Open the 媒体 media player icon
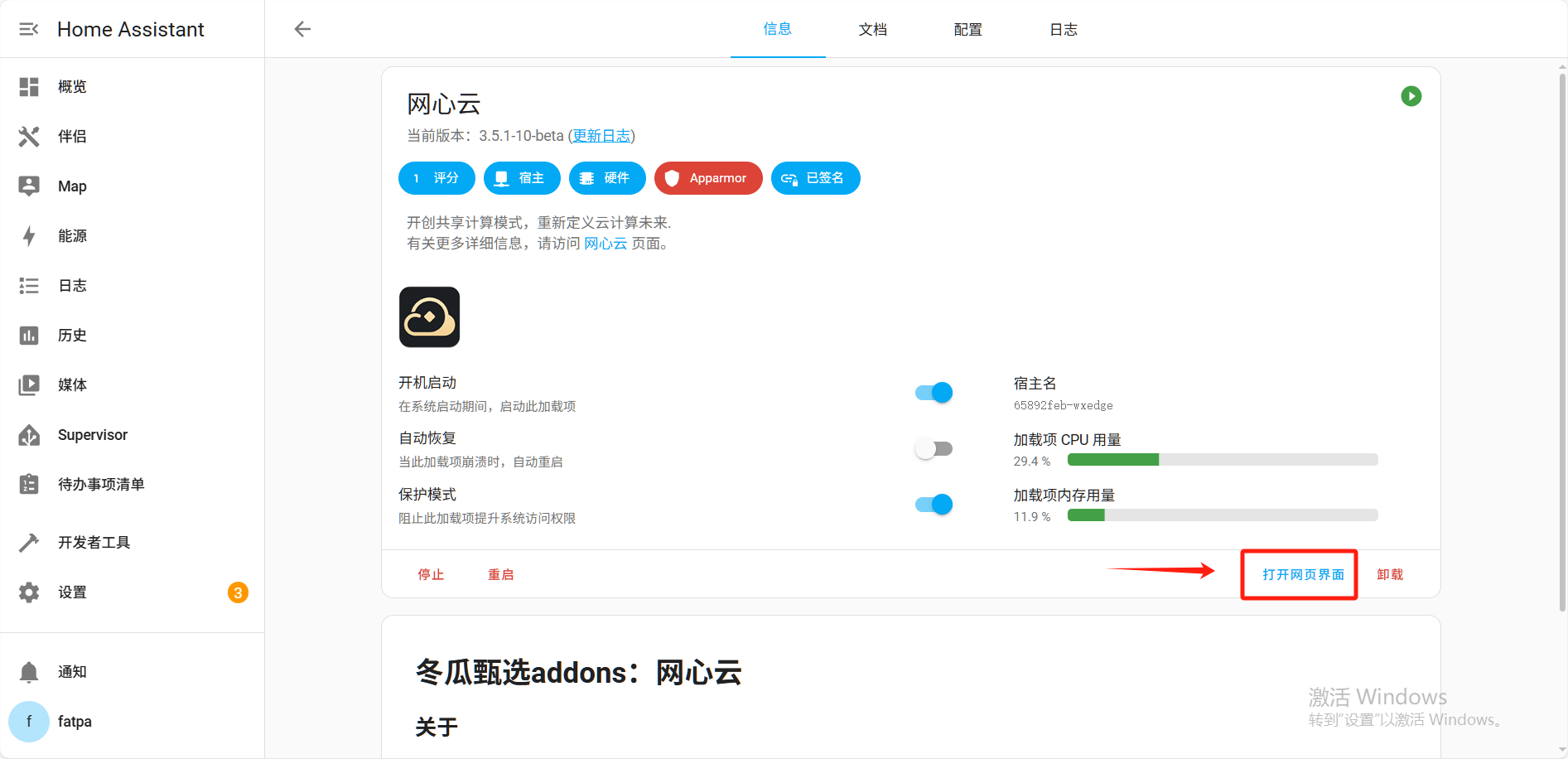1568x759 pixels. tap(29, 385)
